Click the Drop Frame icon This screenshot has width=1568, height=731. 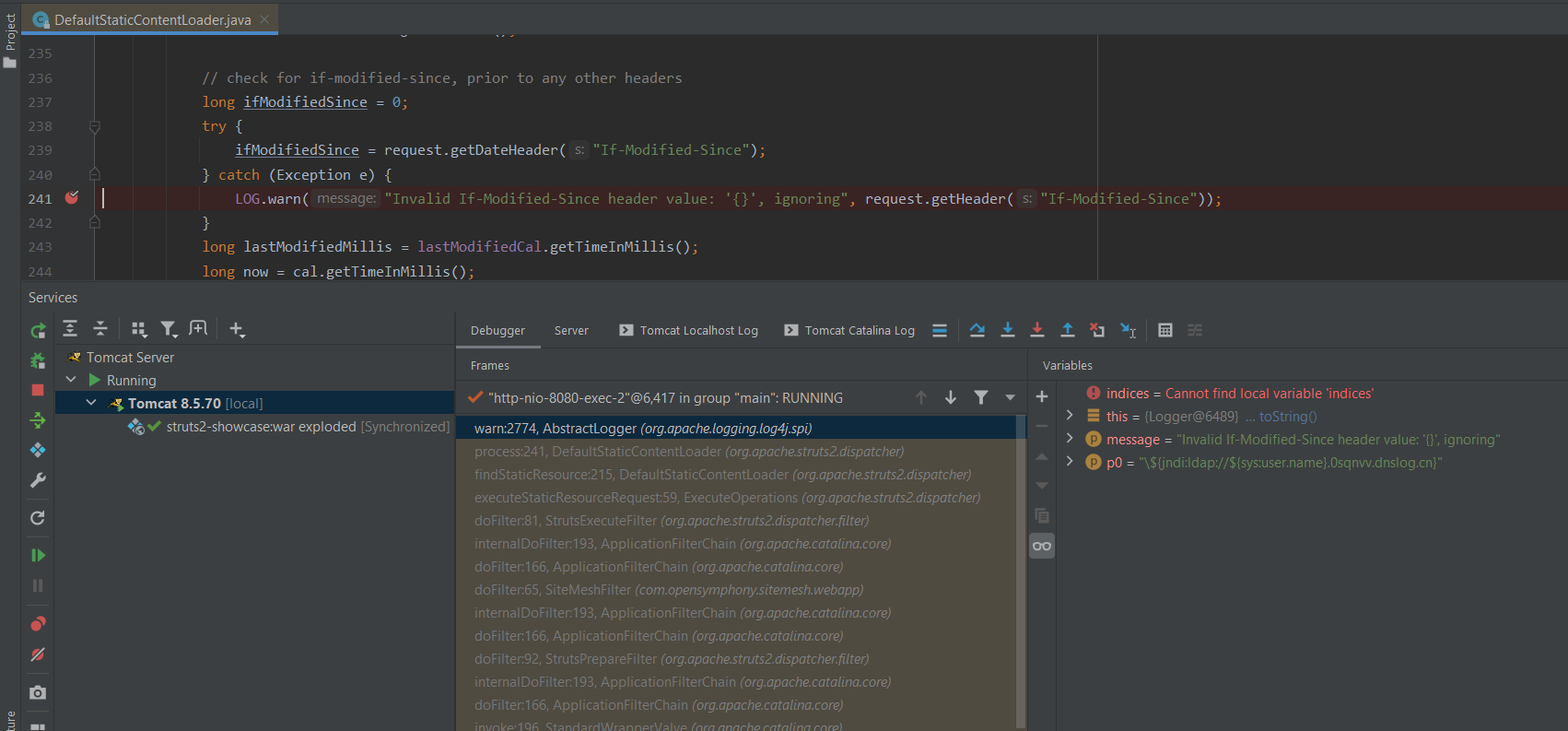pyautogui.click(x=1097, y=330)
